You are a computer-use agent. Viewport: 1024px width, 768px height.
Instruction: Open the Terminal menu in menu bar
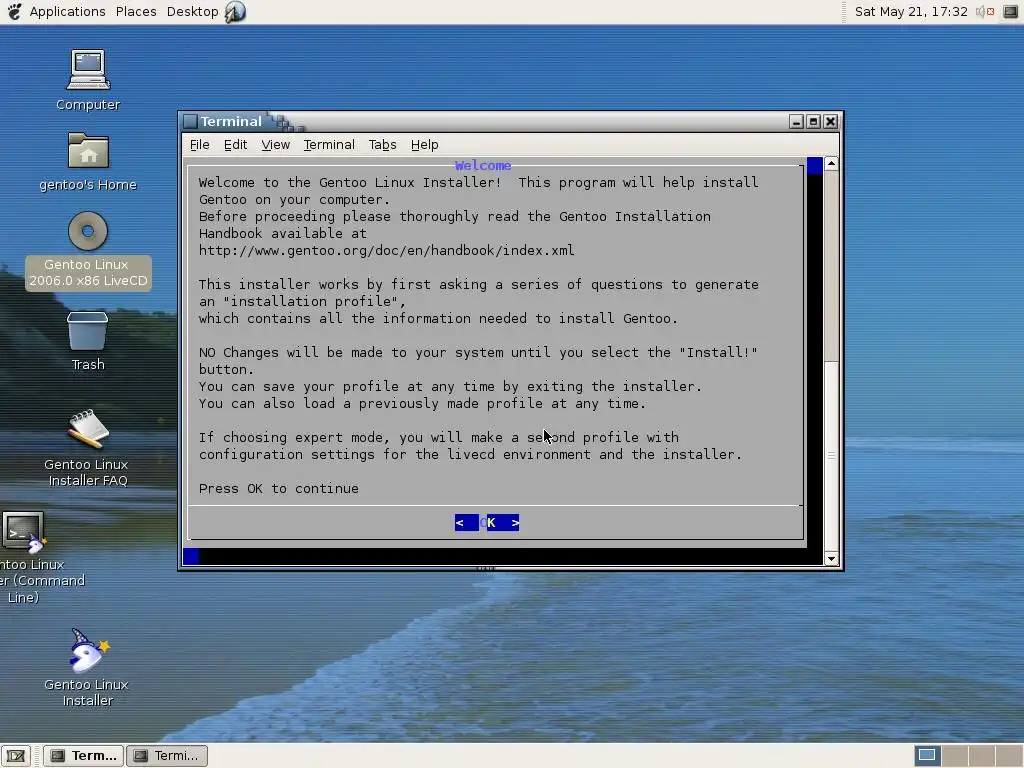[328, 145]
